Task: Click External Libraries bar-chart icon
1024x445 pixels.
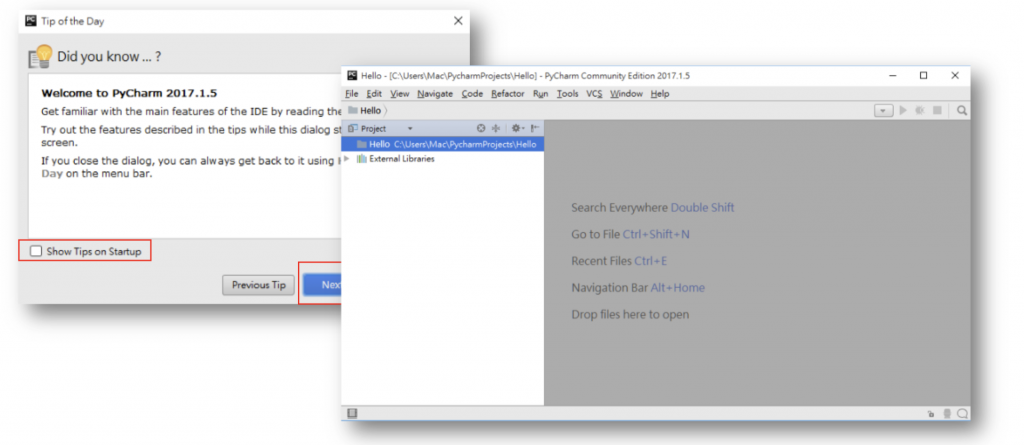Action: tap(362, 159)
